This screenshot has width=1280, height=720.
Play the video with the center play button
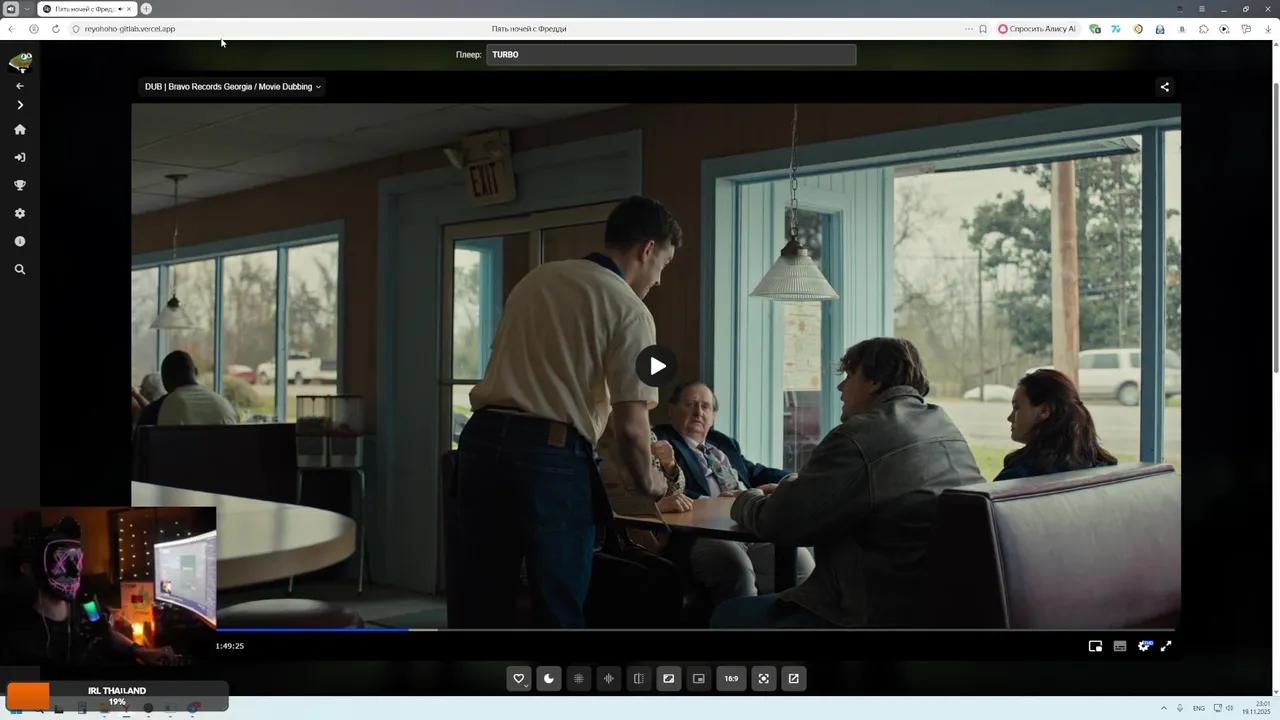click(x=656, y=366)
